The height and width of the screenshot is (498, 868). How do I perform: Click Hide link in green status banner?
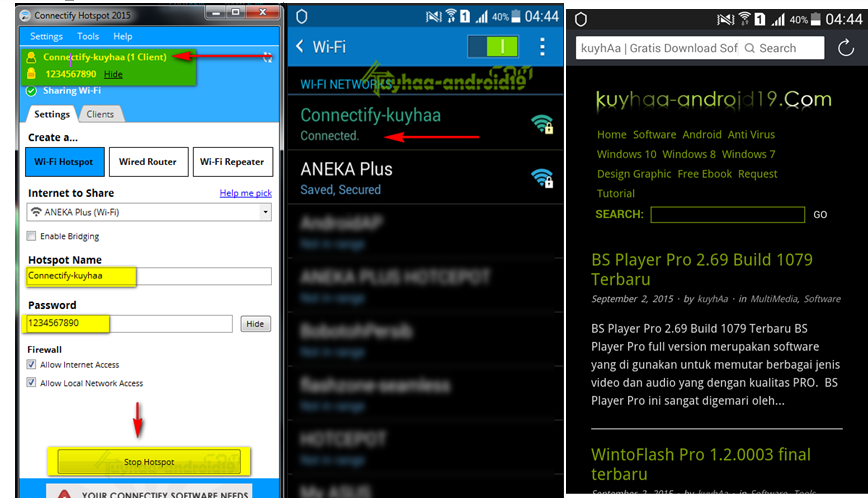tap(113, 74)
